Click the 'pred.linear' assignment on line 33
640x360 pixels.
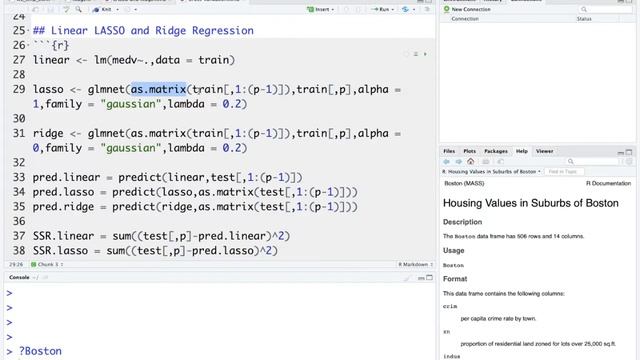66,178
